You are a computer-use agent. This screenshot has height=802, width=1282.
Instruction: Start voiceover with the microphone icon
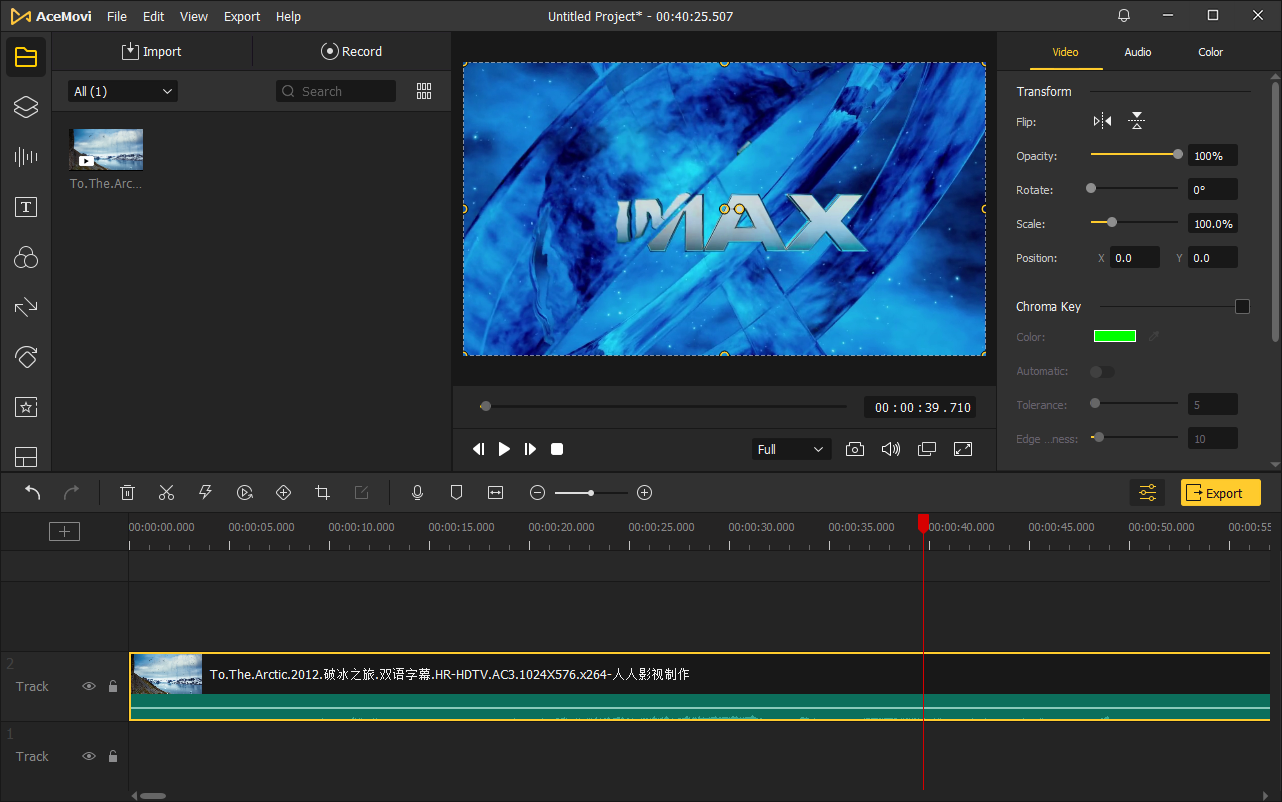coord(418,492)
